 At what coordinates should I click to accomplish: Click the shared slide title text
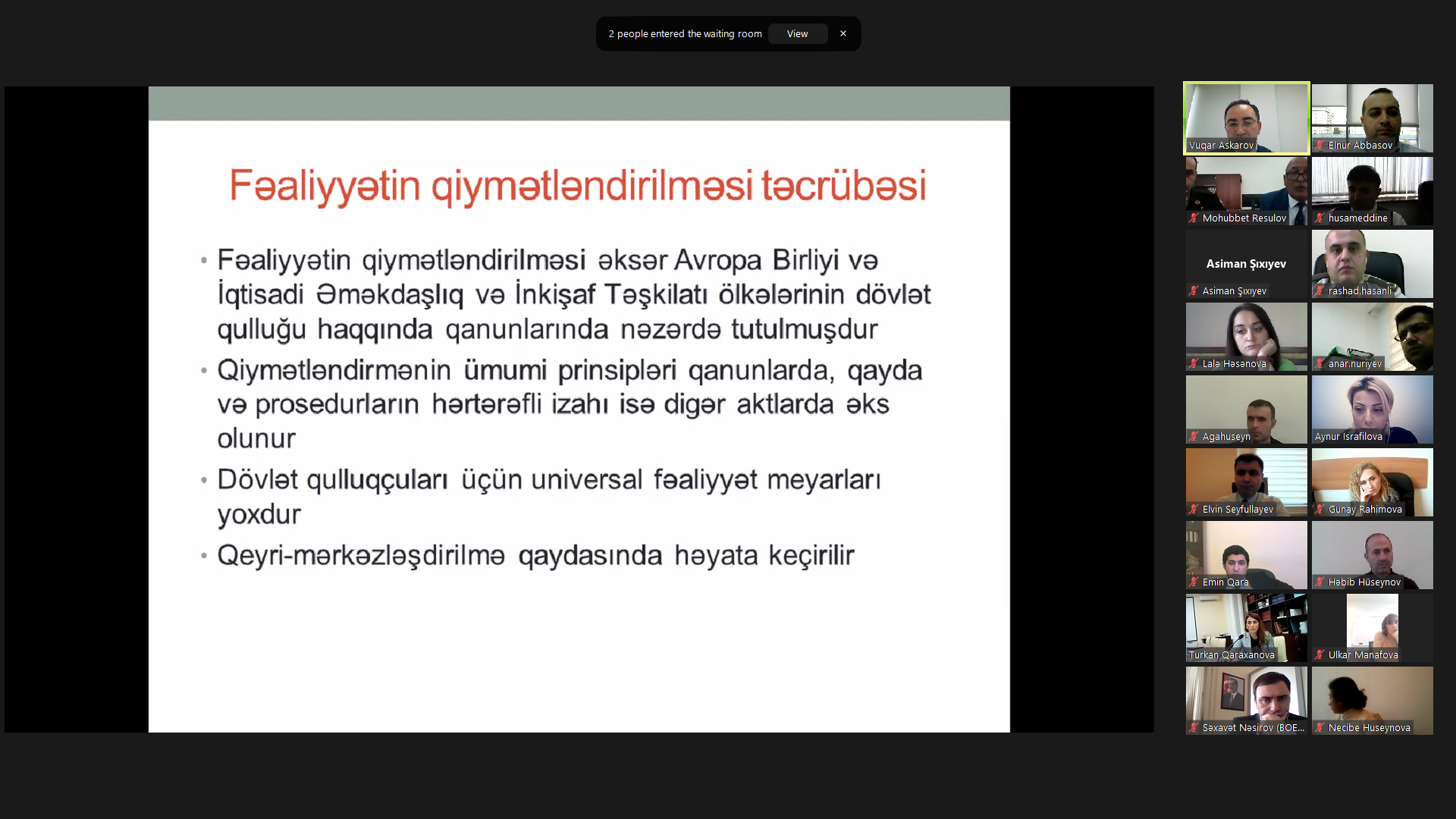(578, 186)
